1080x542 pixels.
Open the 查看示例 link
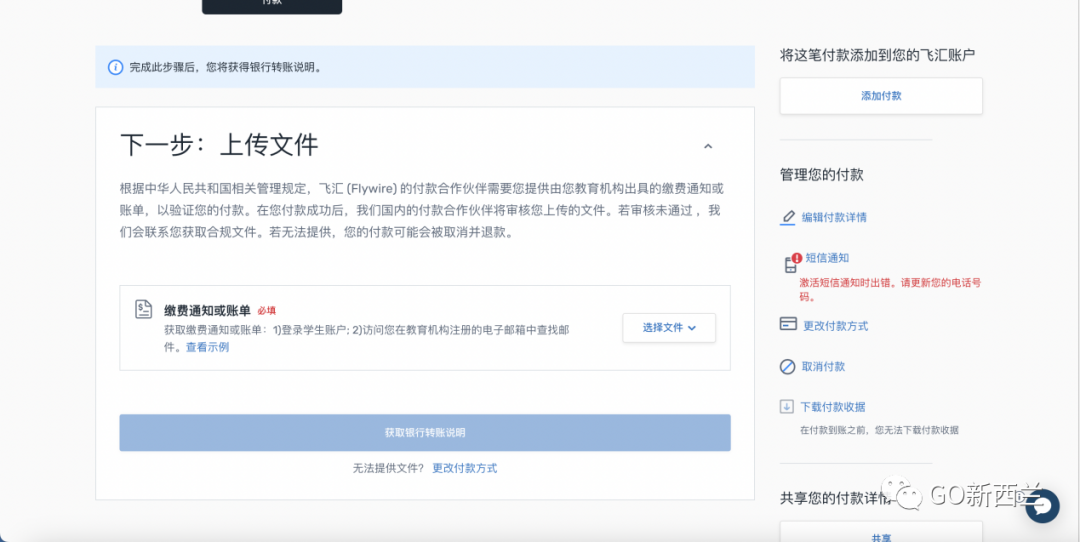(x=207, y=347)
